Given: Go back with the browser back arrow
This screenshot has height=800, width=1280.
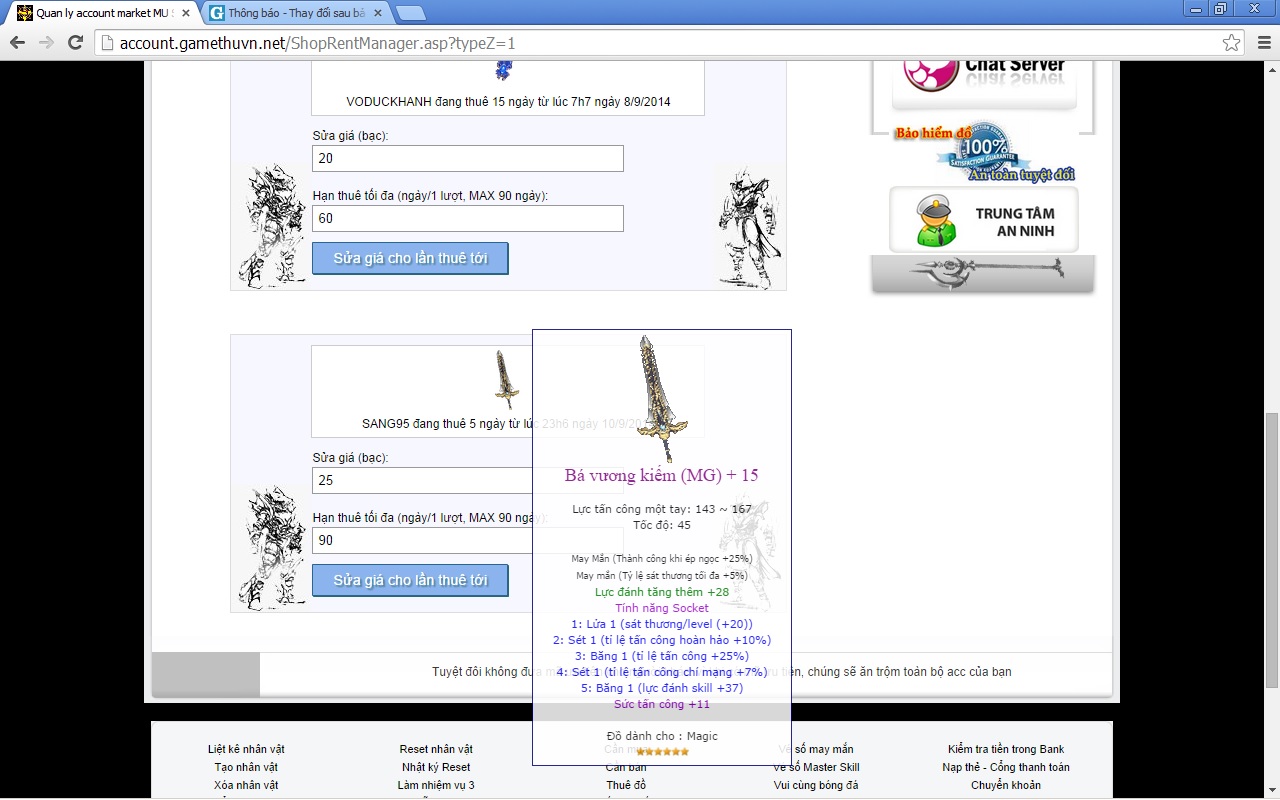Looking at the screenshot, I should click(17, 43).
